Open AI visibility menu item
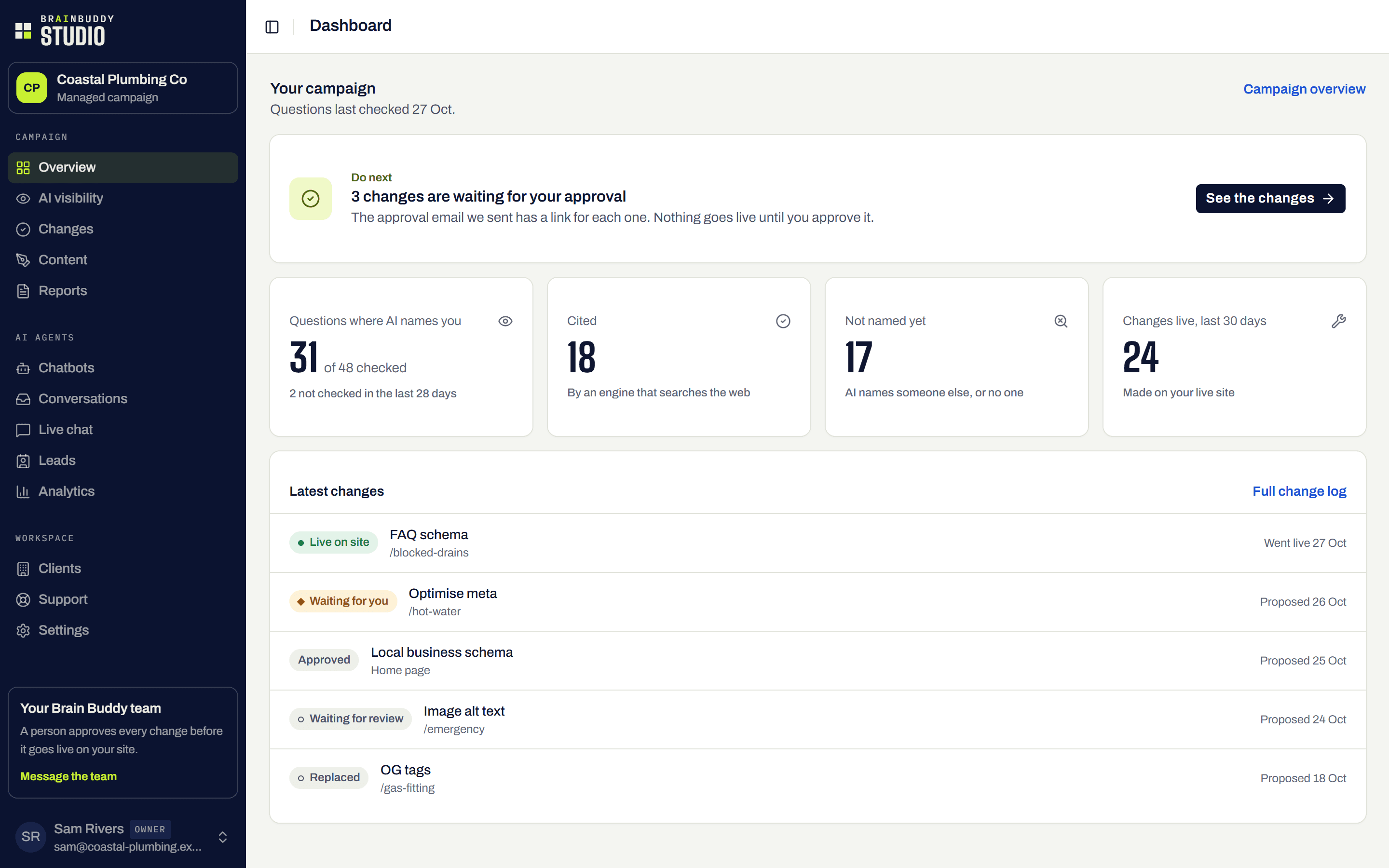 pos(123,199)
